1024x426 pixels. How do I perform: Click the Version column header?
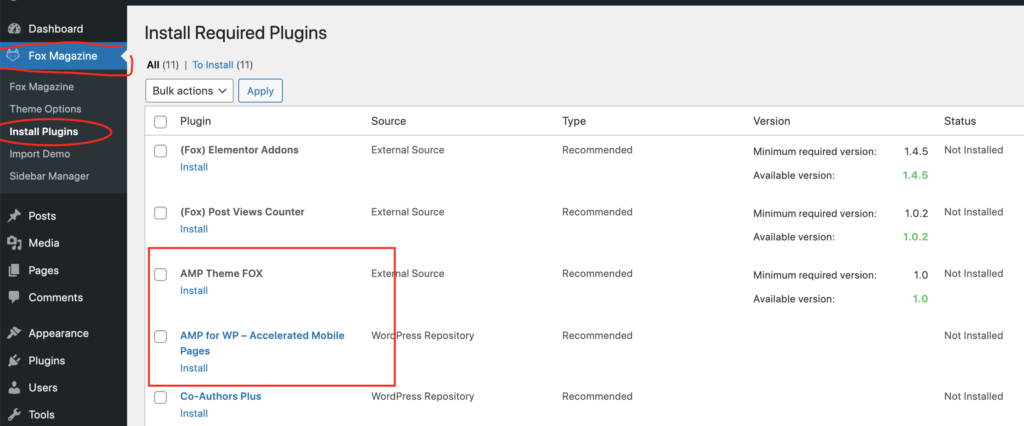click(x=772, y=122)
